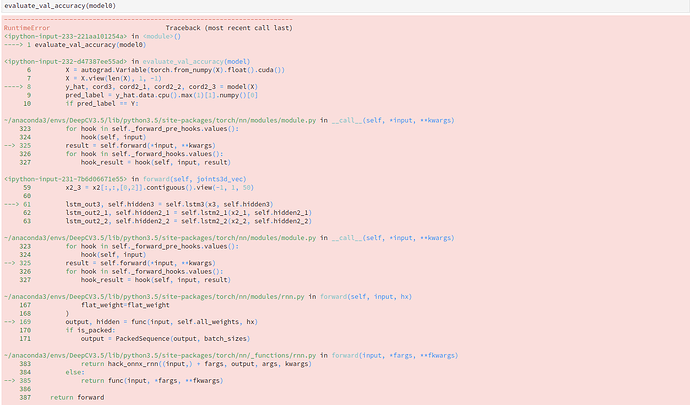Click line 63 with self.lstm2_2 call
This screenshot has height=405, width=690.
pos(167,221)
